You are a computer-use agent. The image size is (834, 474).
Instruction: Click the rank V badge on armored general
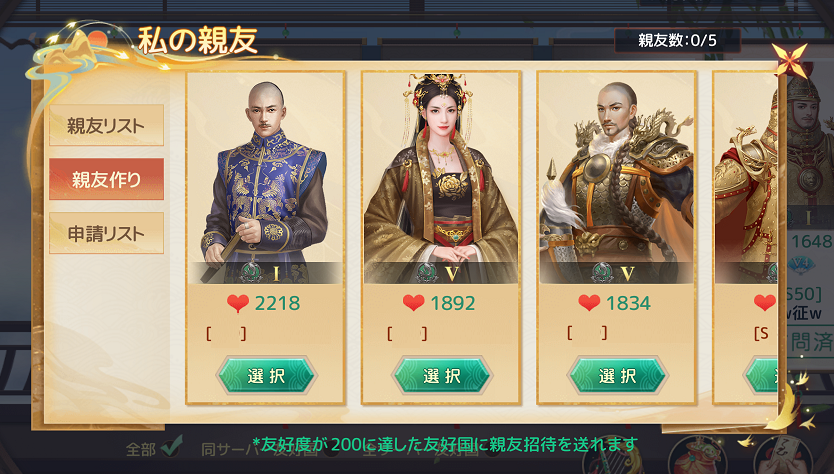pyautogui.click(x=616, y=273)
